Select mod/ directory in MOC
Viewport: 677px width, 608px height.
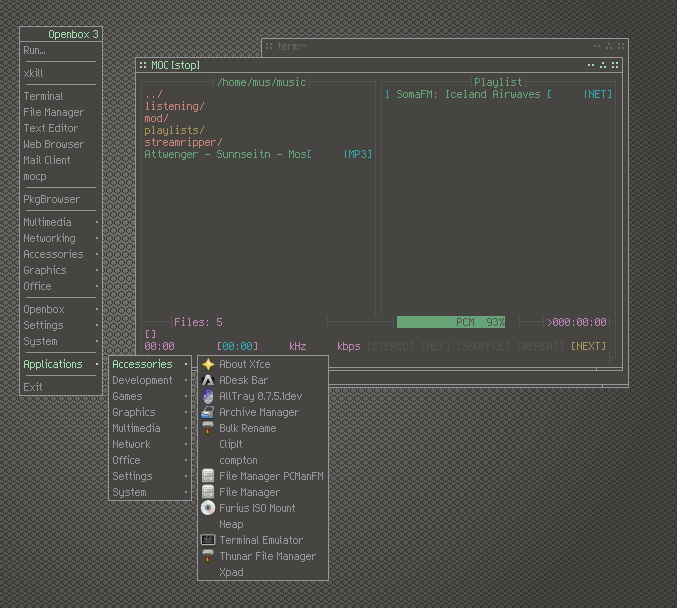156,118
